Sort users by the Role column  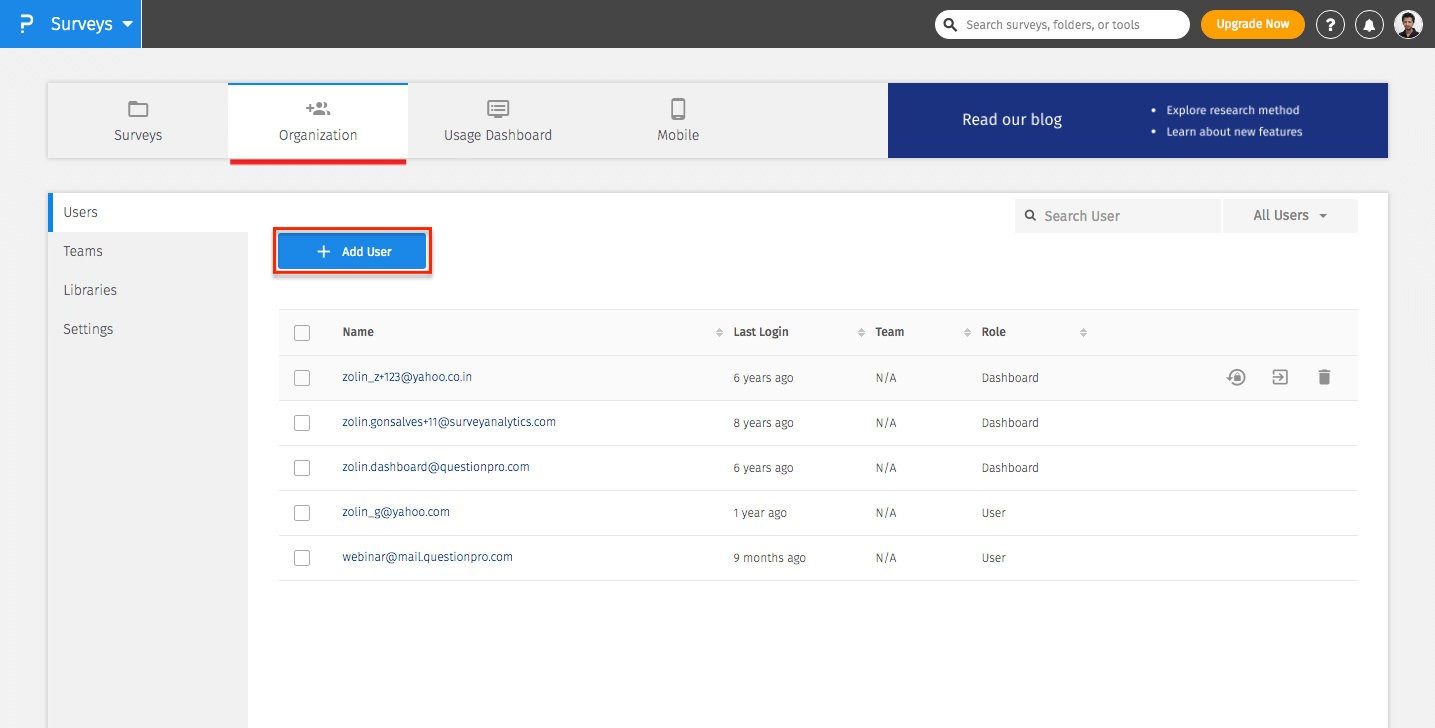pos(1083,333)
